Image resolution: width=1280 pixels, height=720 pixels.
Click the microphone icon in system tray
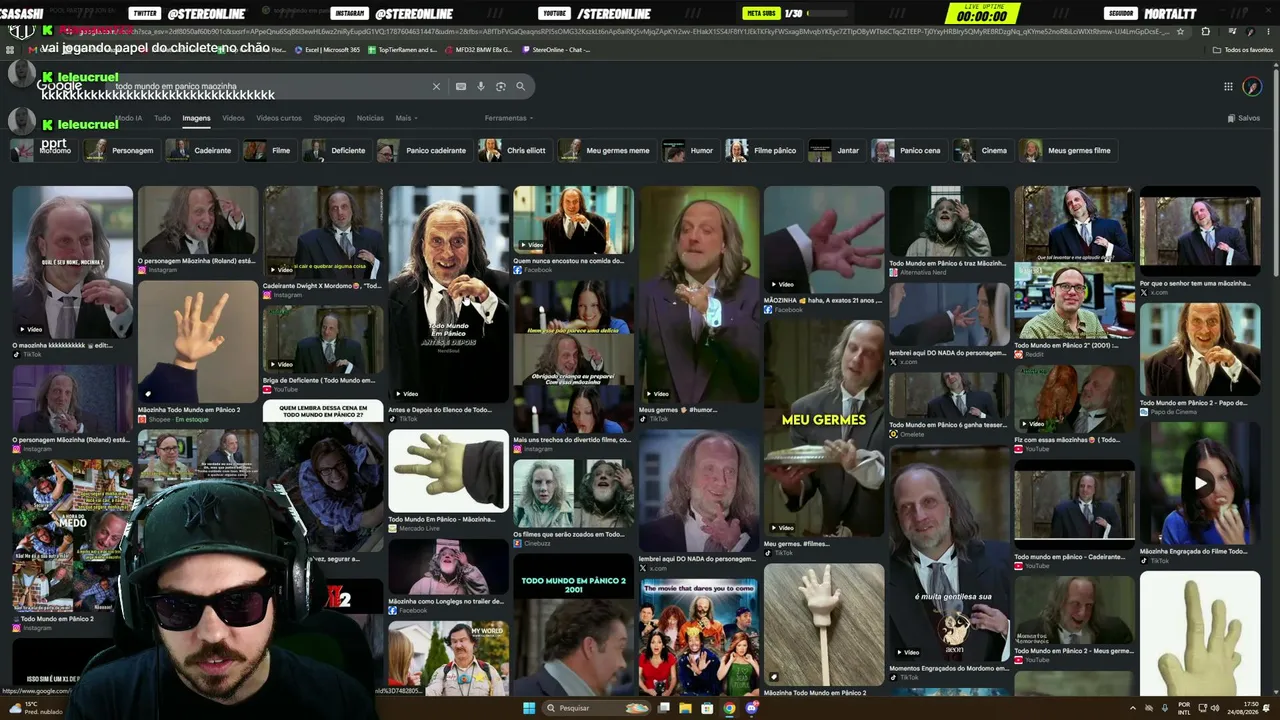coord(1167,708)
